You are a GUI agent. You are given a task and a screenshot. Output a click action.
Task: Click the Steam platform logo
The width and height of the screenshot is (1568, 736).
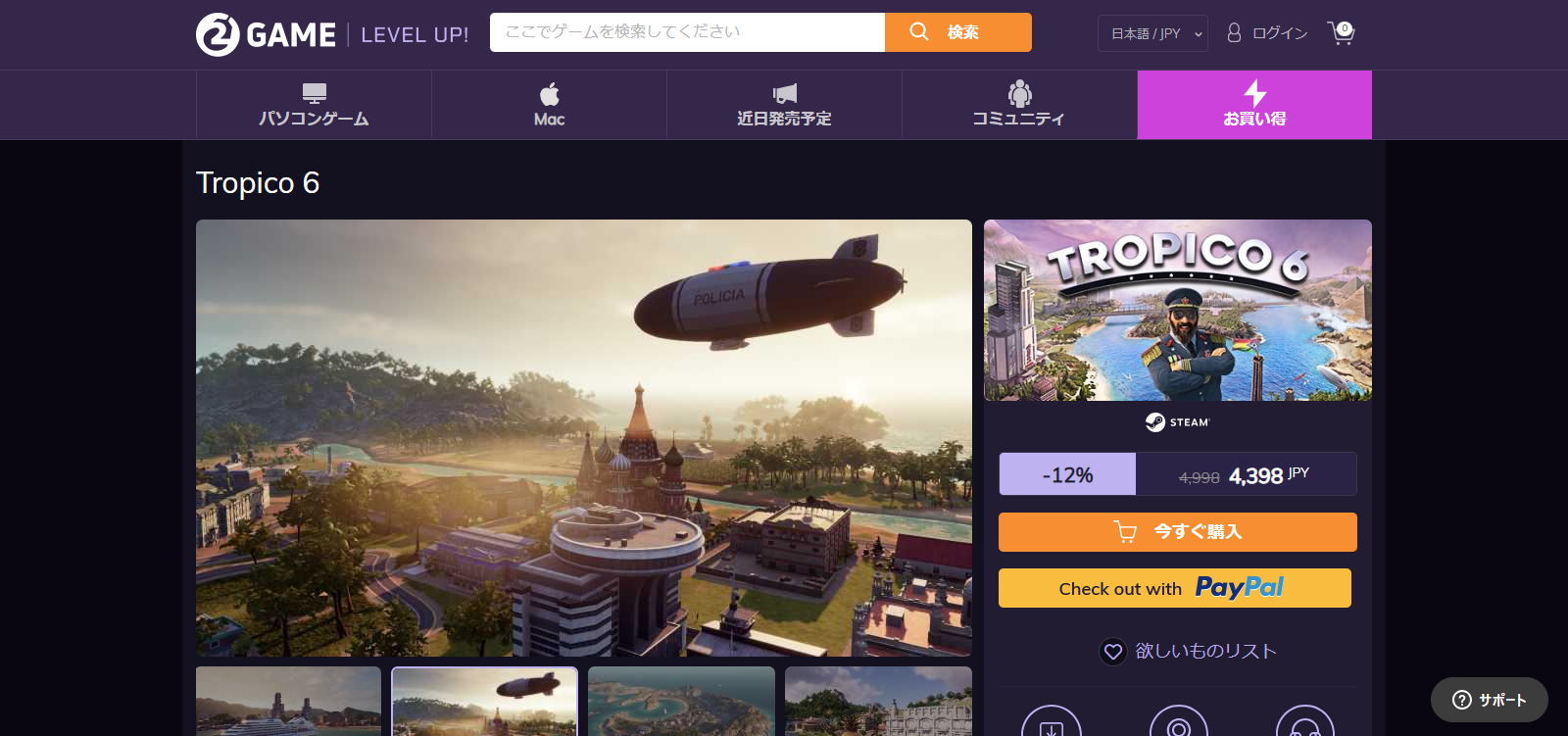pos(1177,422)
